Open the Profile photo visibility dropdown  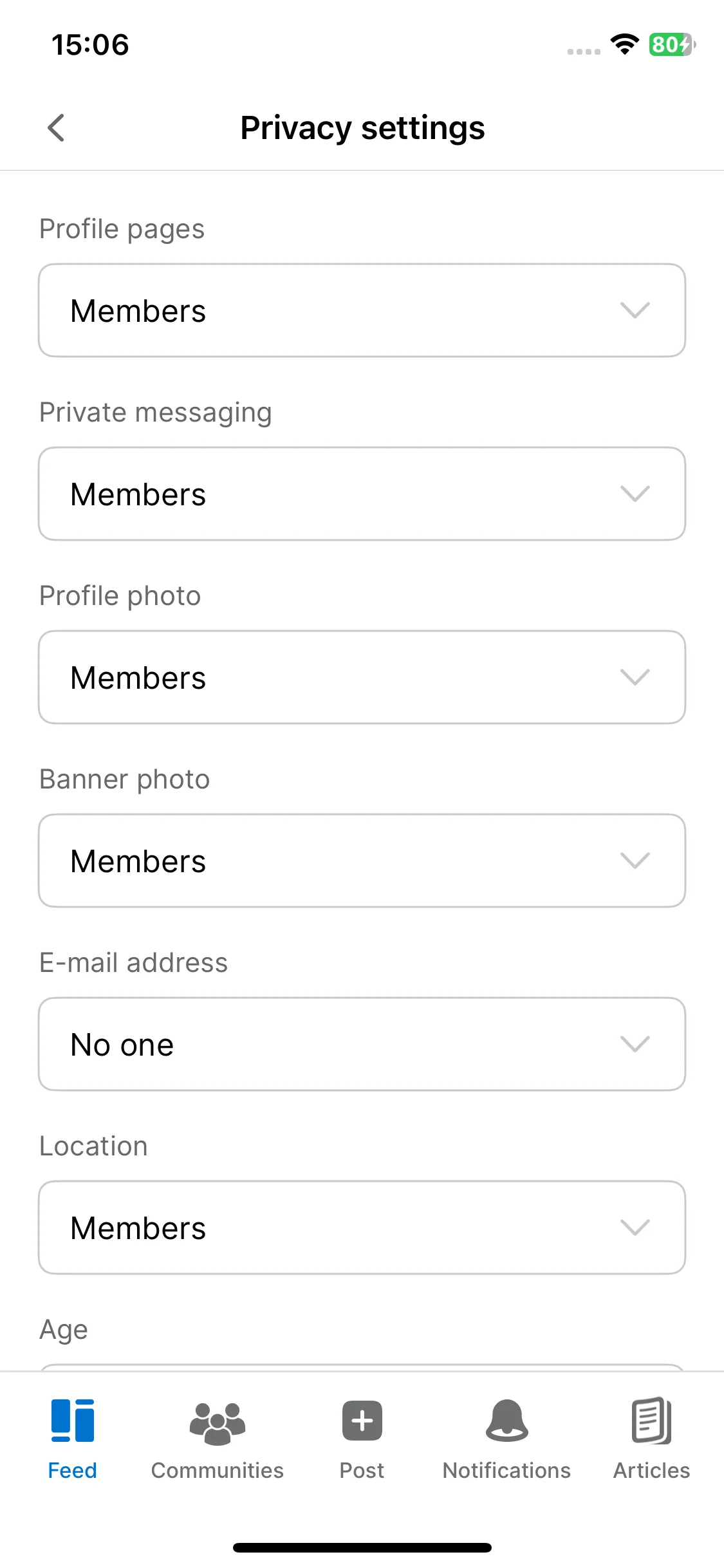coord(362,677)
